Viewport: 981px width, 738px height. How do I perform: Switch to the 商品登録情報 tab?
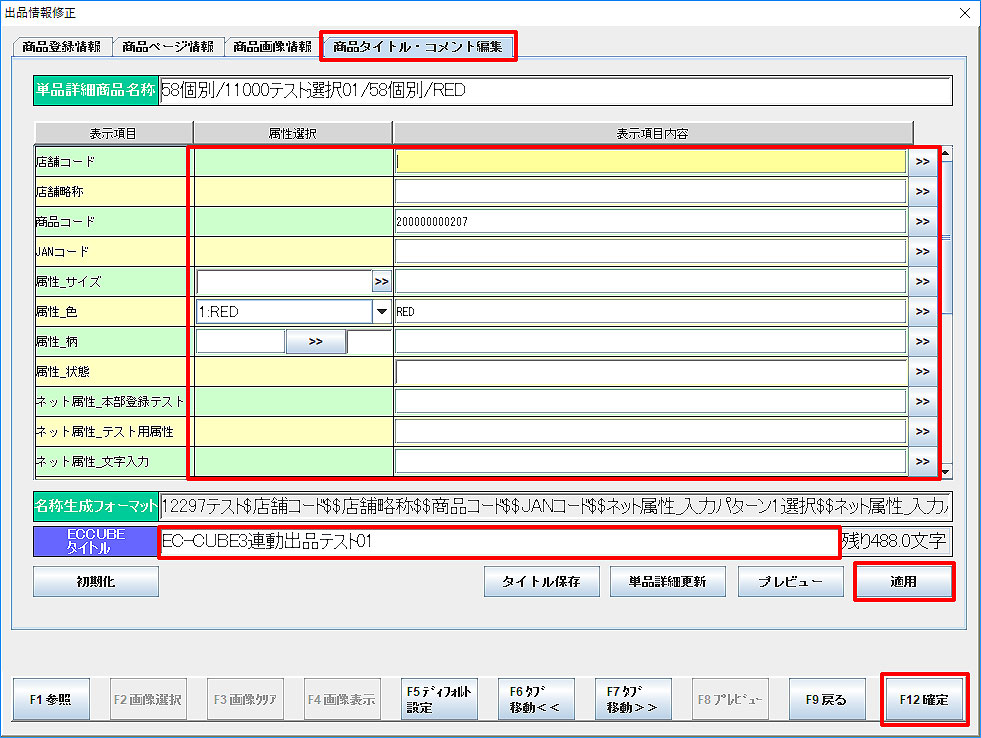click(x=61, y=47)
